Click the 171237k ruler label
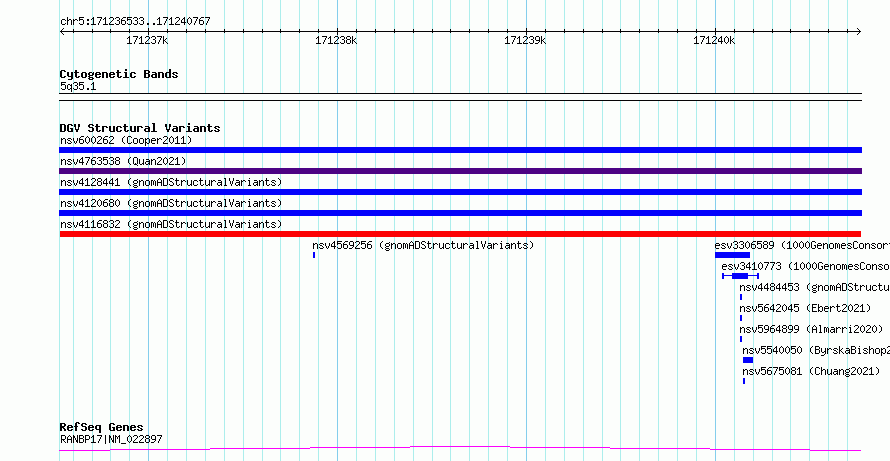This screenshot has height=461, width=890. pos(147,40)
